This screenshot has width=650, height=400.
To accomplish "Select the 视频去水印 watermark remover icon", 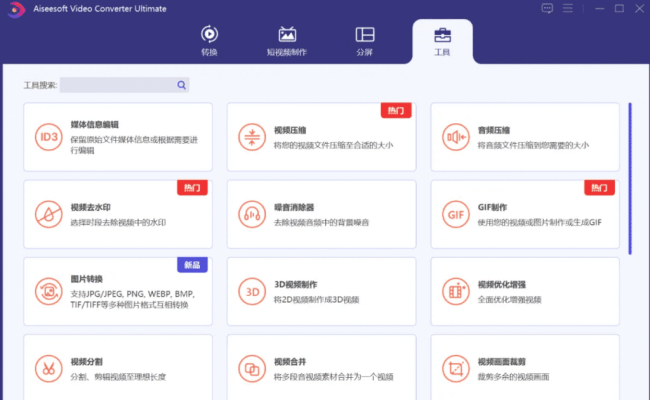I will coord(47,213).
